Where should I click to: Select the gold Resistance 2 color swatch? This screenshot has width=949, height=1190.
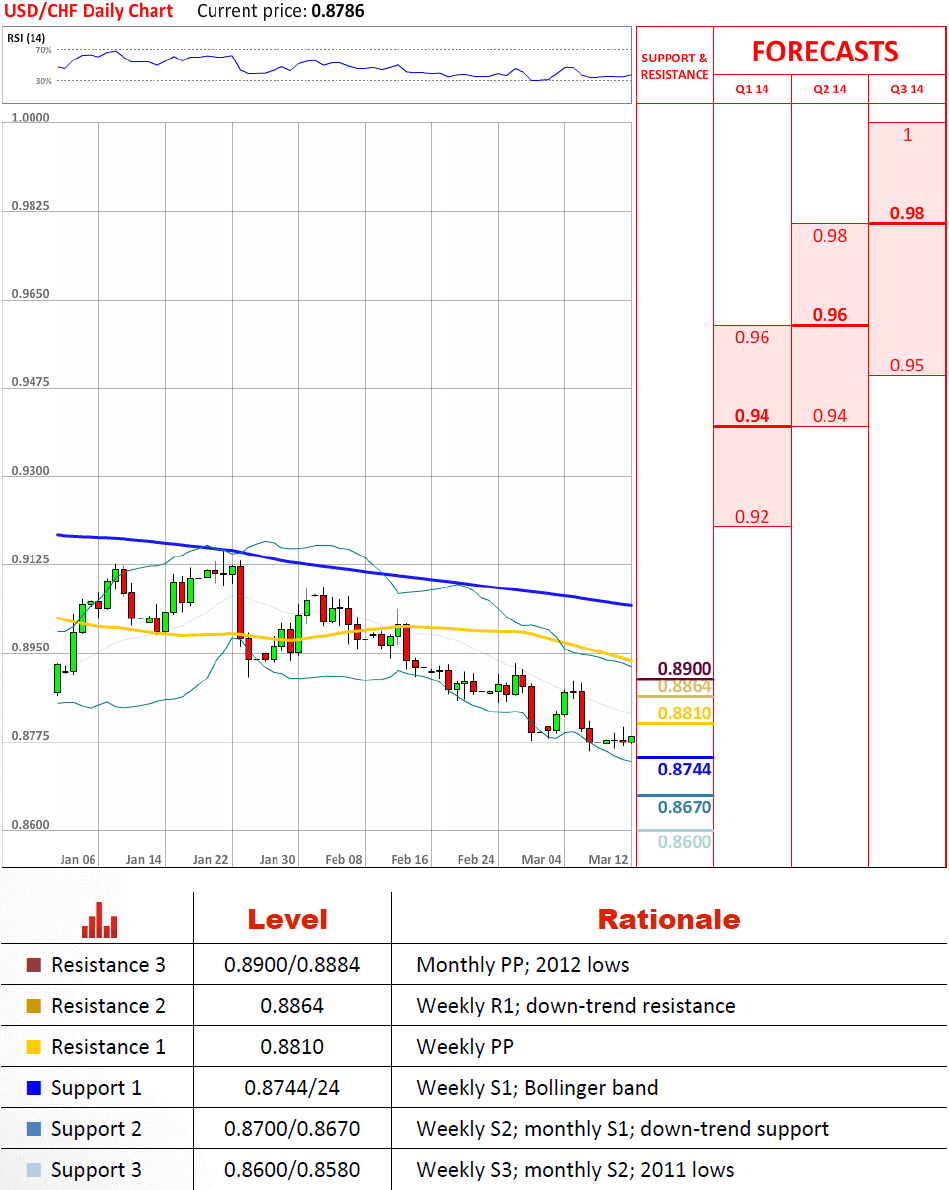(x=34, y=1006)
